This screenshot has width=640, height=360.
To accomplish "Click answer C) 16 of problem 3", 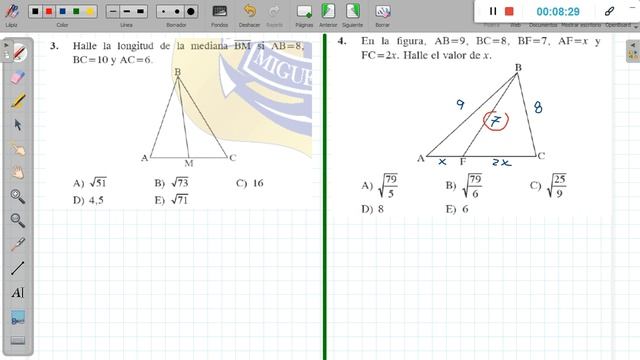I will pos(250,183).
